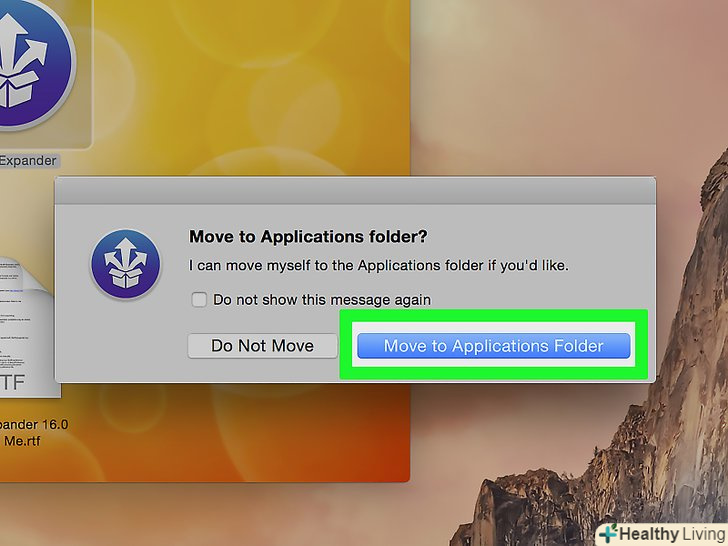Image resolution: width=728 pixels, height=546 pixels.
Task: Click the "Do not show this message again" label text
Action: 322,300
